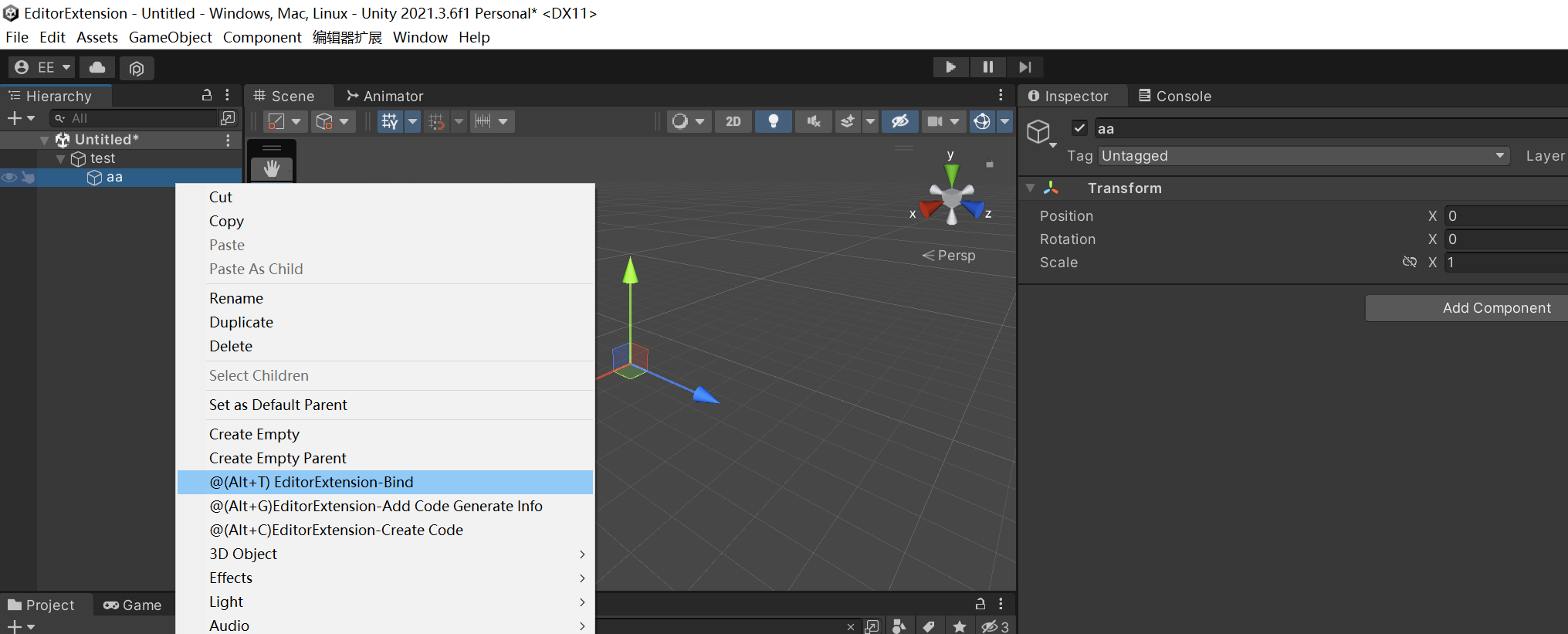Image resolution: width=1568 pixels, height=634 pixels.
Task: Click the Pause button
Action: (x=987, y=67)
